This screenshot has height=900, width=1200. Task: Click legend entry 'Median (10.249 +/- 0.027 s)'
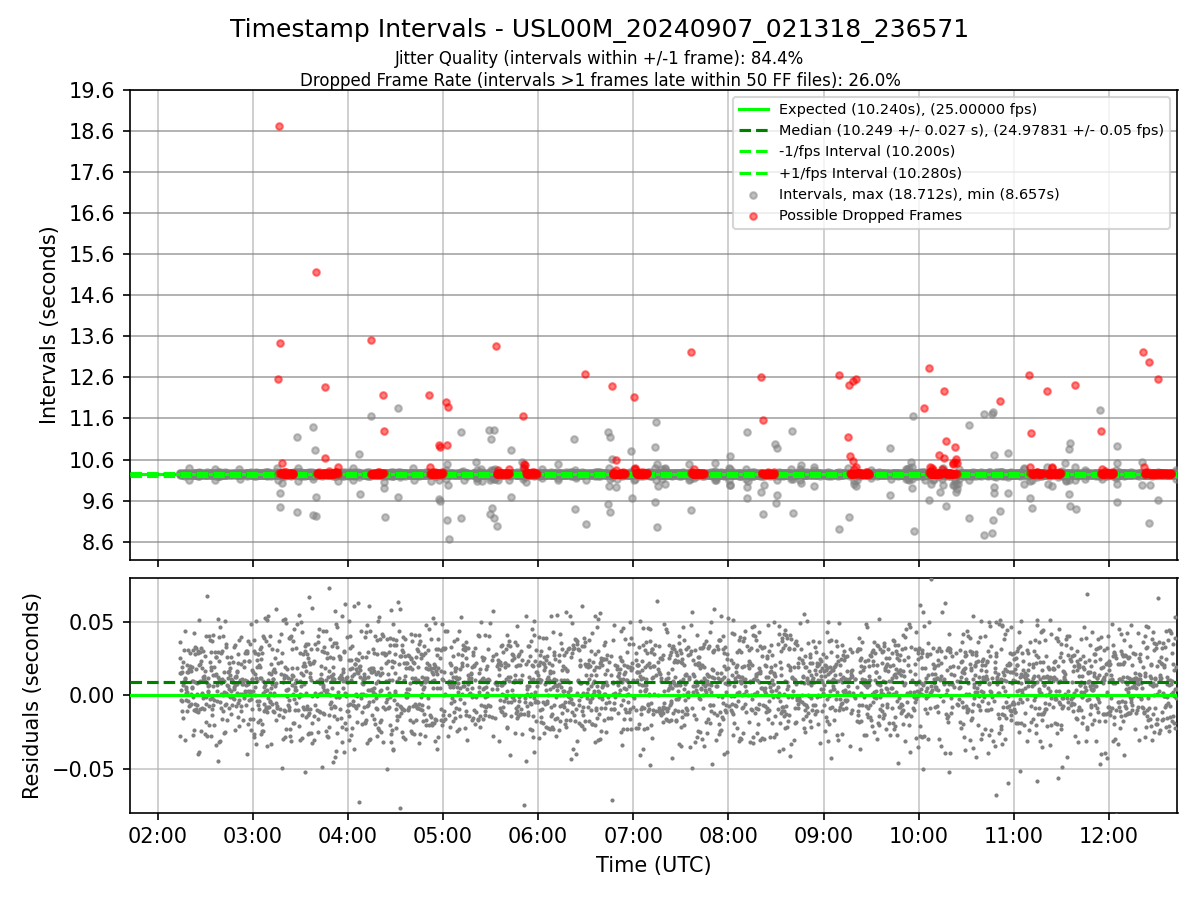(971, 130)
